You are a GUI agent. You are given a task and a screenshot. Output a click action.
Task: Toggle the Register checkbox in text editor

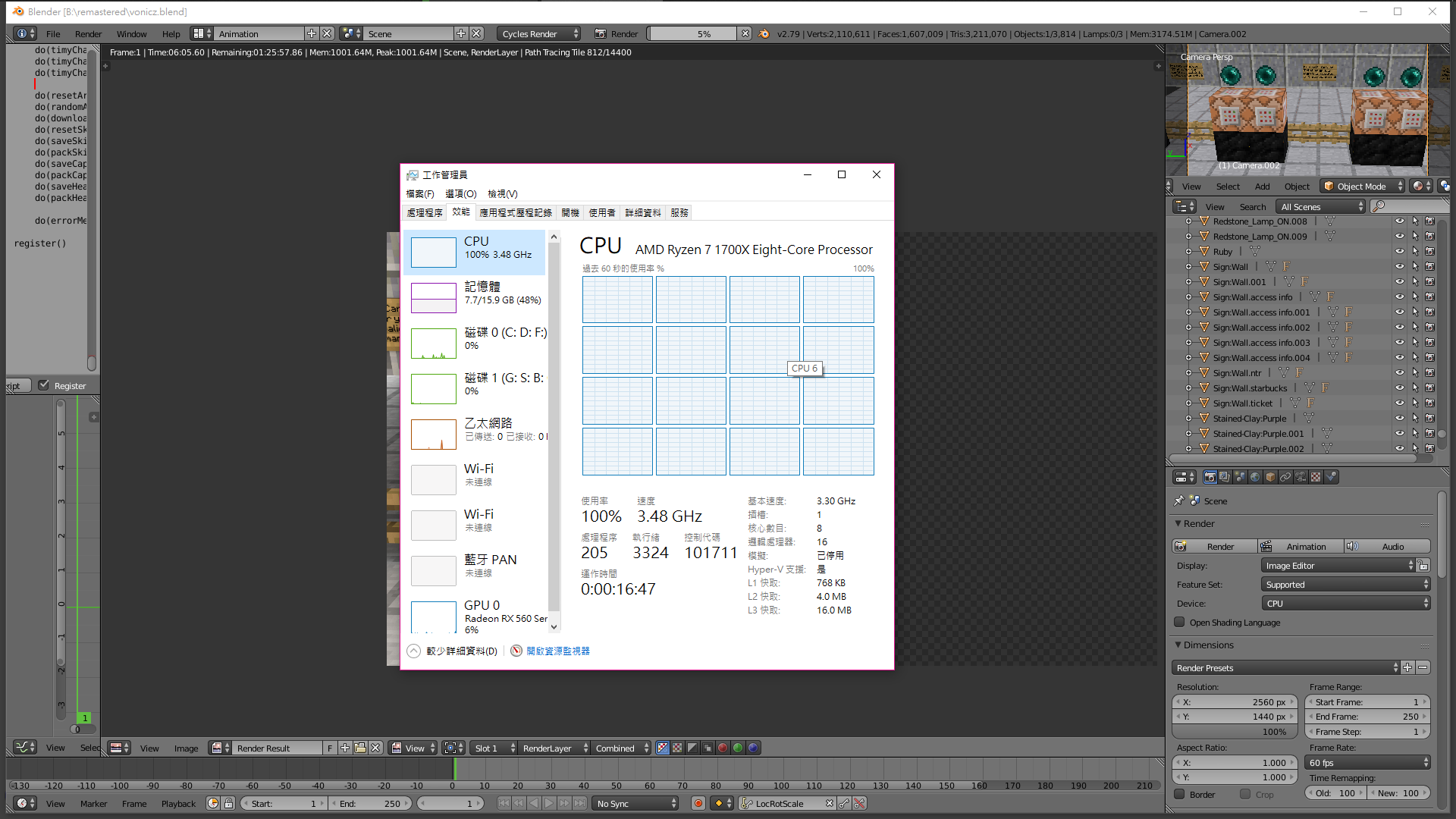(44, 386)
